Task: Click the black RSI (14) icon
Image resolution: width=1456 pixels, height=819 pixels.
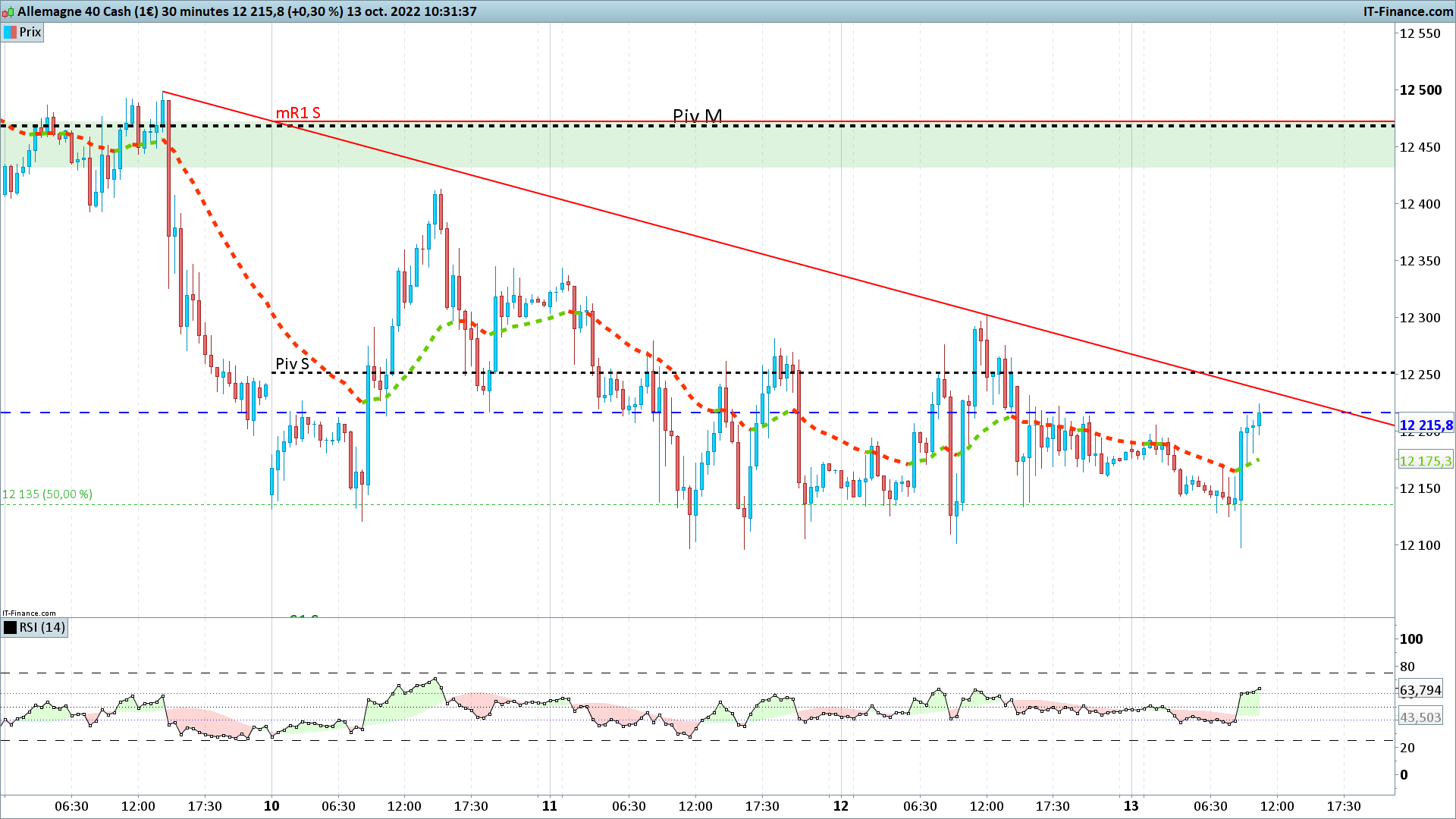Action: pos(10,628)
